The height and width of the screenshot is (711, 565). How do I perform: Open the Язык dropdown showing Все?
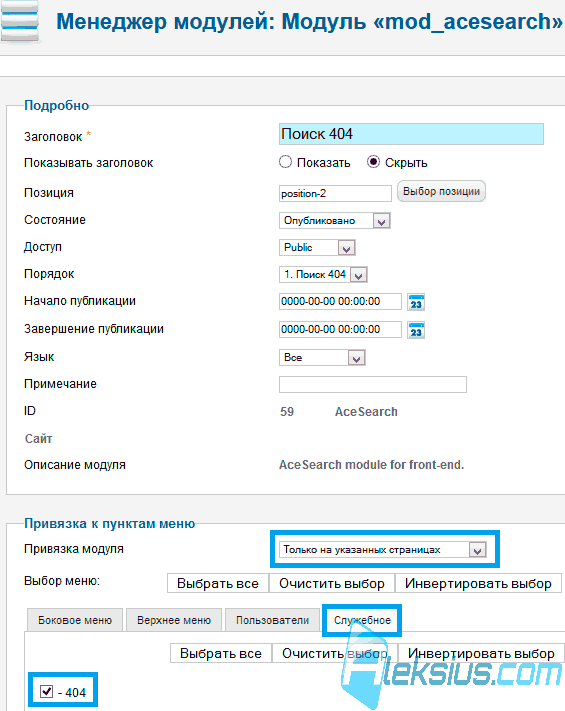pyautogui.click(x=322, y=358)
